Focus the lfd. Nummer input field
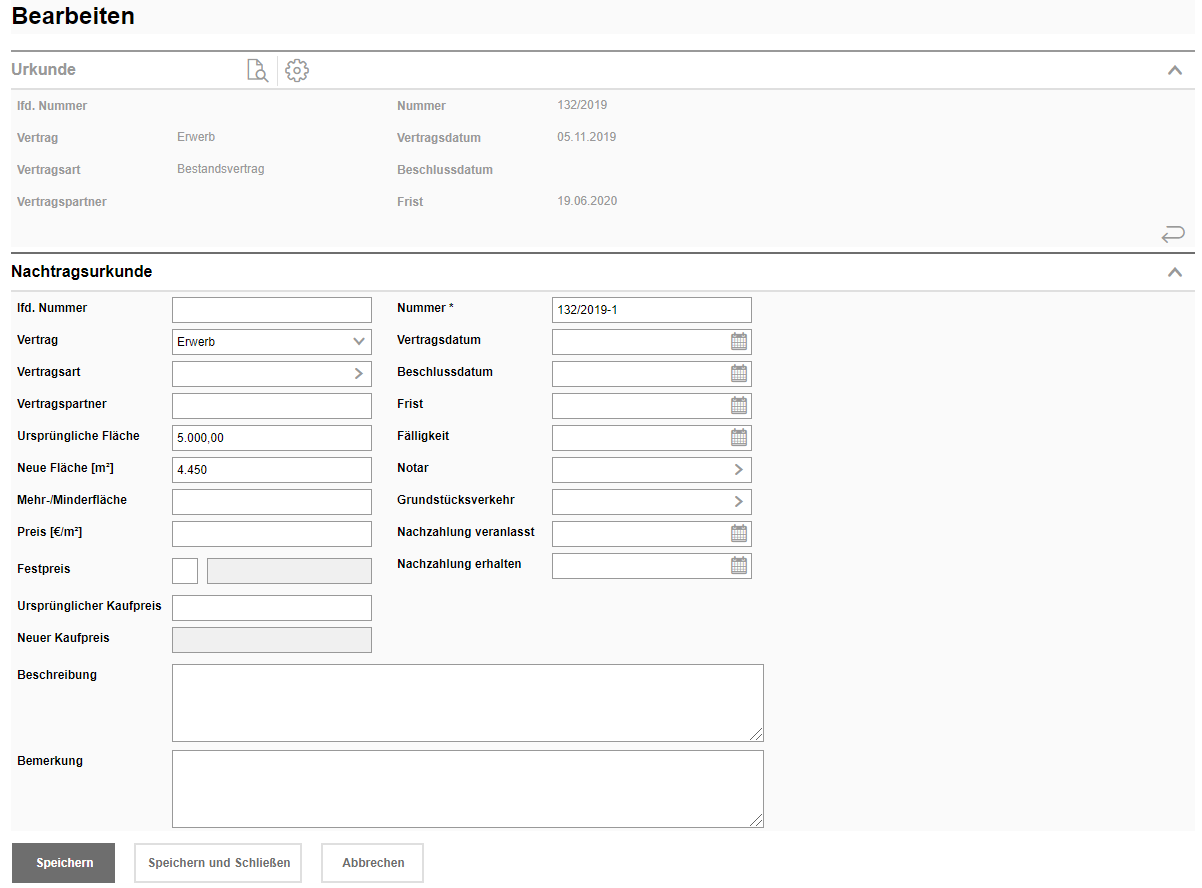This screenshot has height=888, width=1202. point(272,310)
